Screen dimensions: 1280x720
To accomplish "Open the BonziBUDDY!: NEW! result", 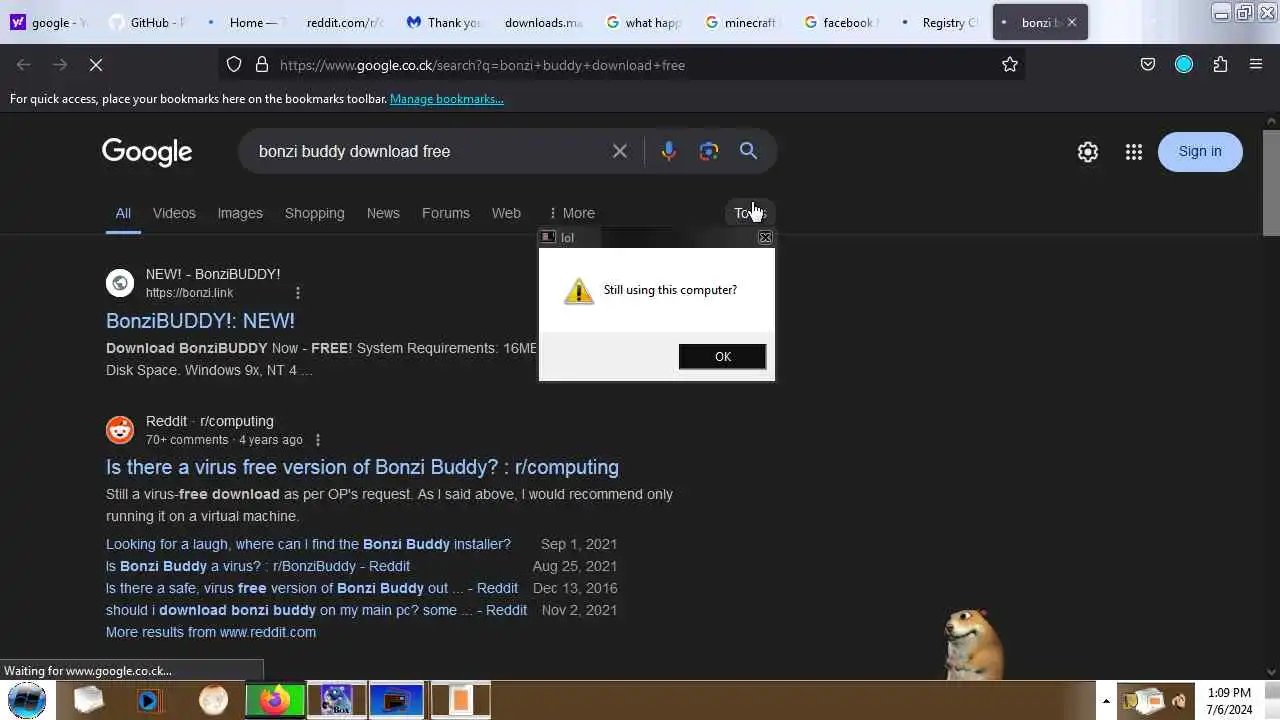I will [200, 321].
